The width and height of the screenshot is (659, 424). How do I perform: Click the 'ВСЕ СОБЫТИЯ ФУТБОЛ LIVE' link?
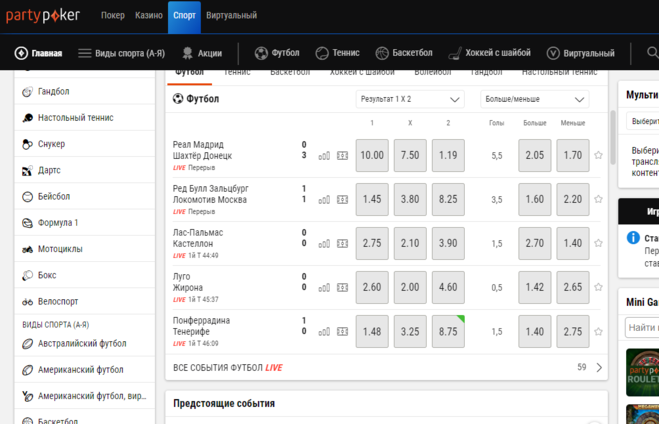[x=228, y=368]
